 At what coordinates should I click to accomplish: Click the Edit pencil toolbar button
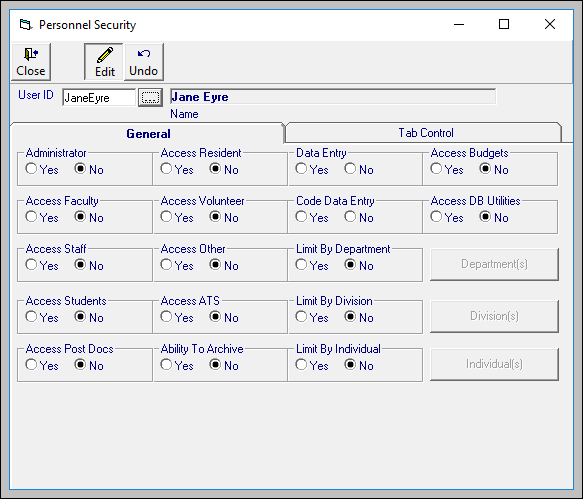(x=104, y=62)
